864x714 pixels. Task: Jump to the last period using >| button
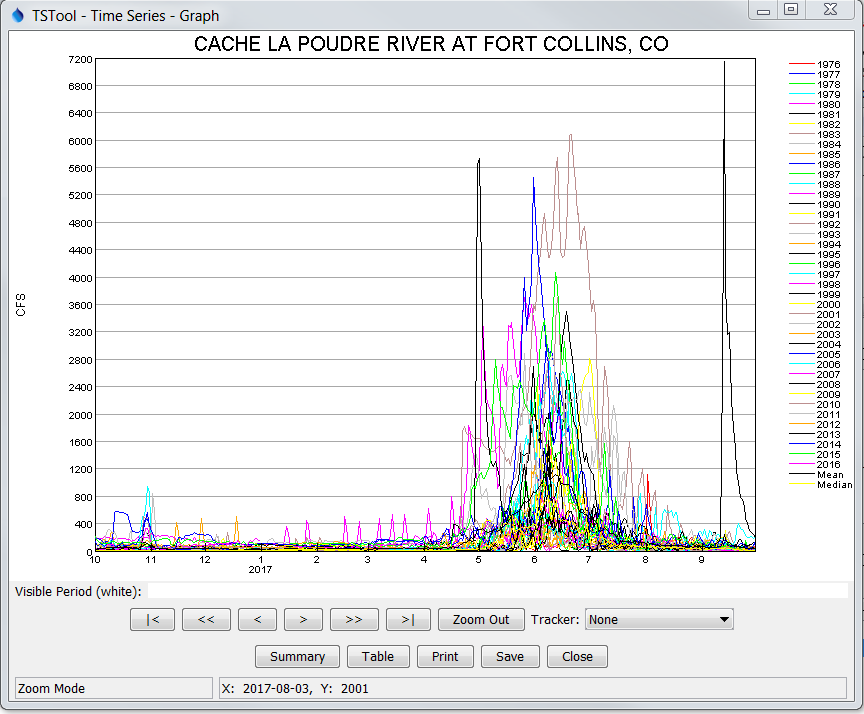(x=407, y=619)
